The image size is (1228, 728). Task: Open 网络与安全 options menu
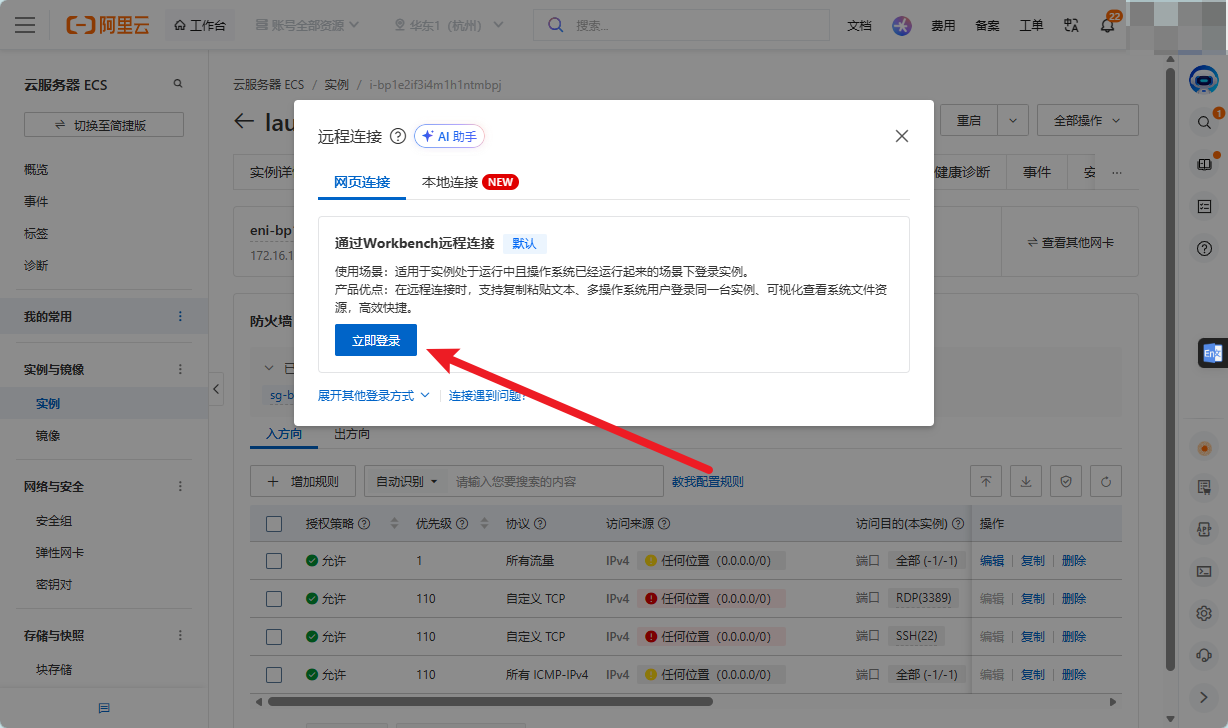(x=181, y=486)
